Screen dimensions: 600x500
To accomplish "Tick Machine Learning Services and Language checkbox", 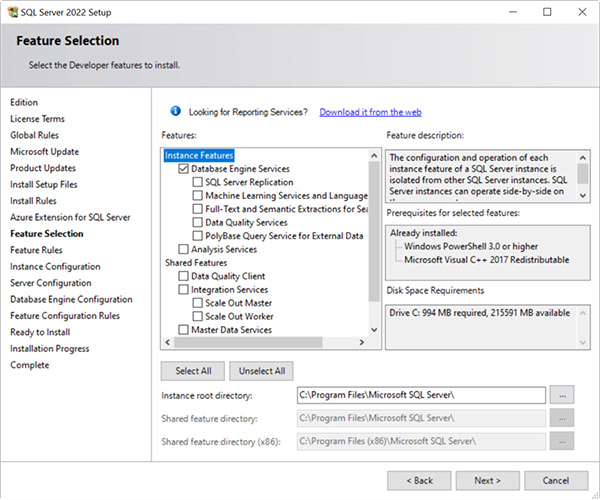I will point(197,195).
